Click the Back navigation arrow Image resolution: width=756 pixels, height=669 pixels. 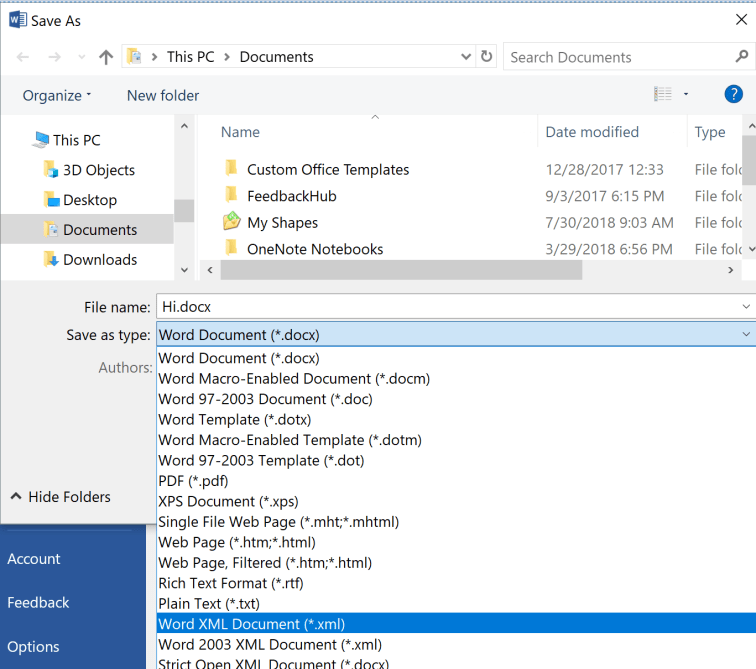coord(23,57)
